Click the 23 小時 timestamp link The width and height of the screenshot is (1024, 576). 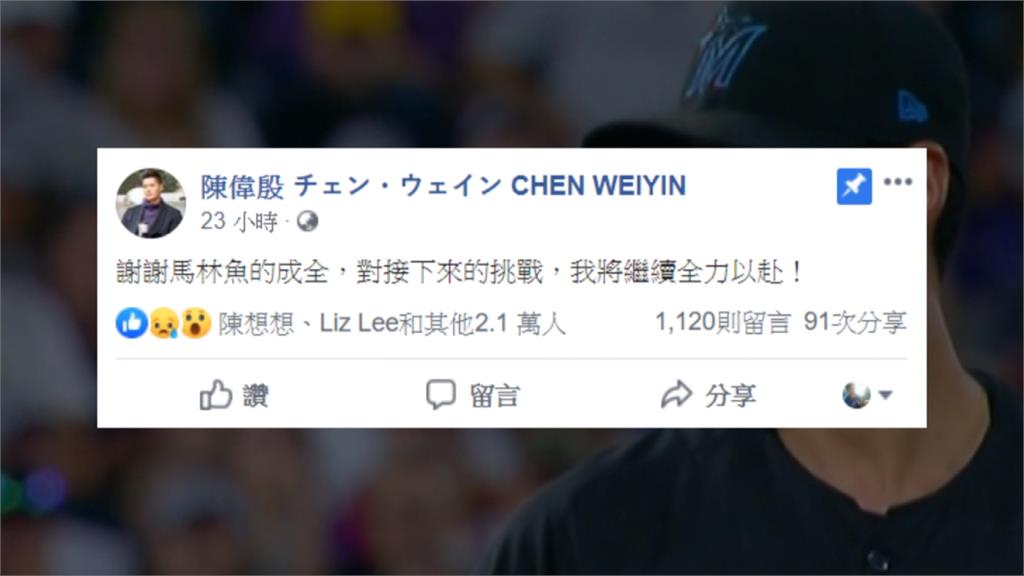238,221
